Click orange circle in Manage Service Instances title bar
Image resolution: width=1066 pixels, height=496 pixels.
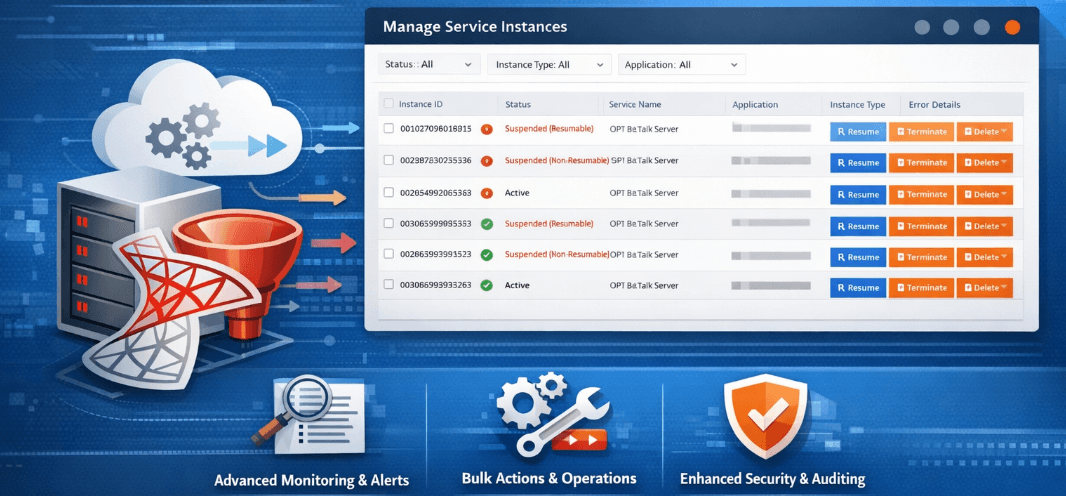pyautogui.click(x=1012, y=27)
